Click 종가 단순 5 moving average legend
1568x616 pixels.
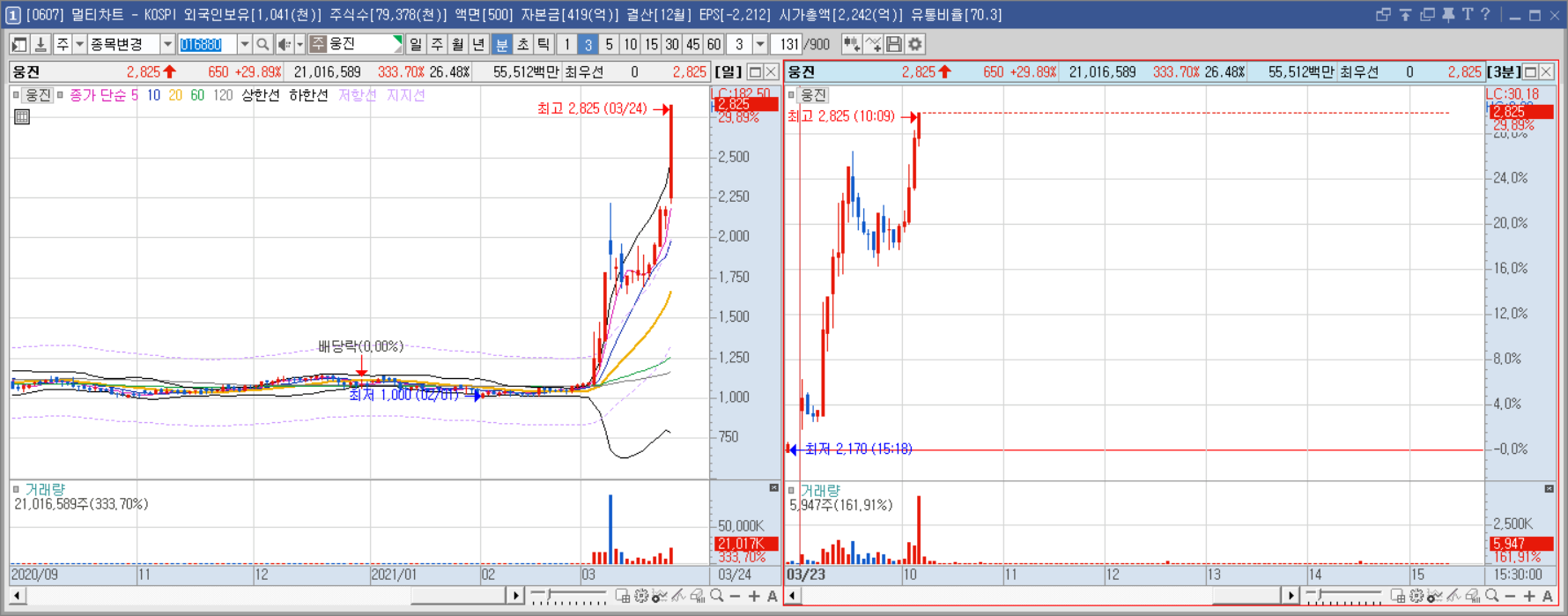tap(104, 95)
